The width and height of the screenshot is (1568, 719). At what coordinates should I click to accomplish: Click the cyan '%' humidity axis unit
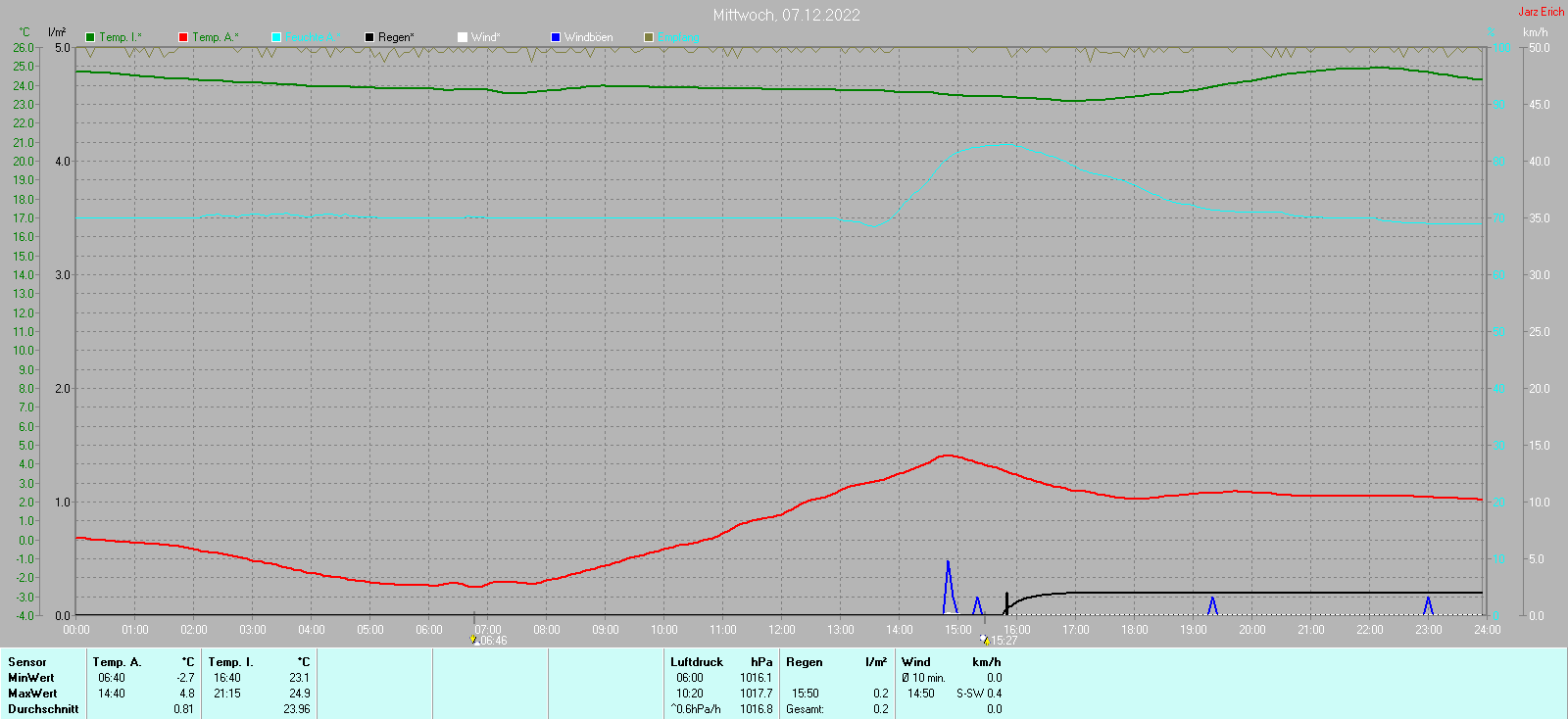(x=1493, y=32)
